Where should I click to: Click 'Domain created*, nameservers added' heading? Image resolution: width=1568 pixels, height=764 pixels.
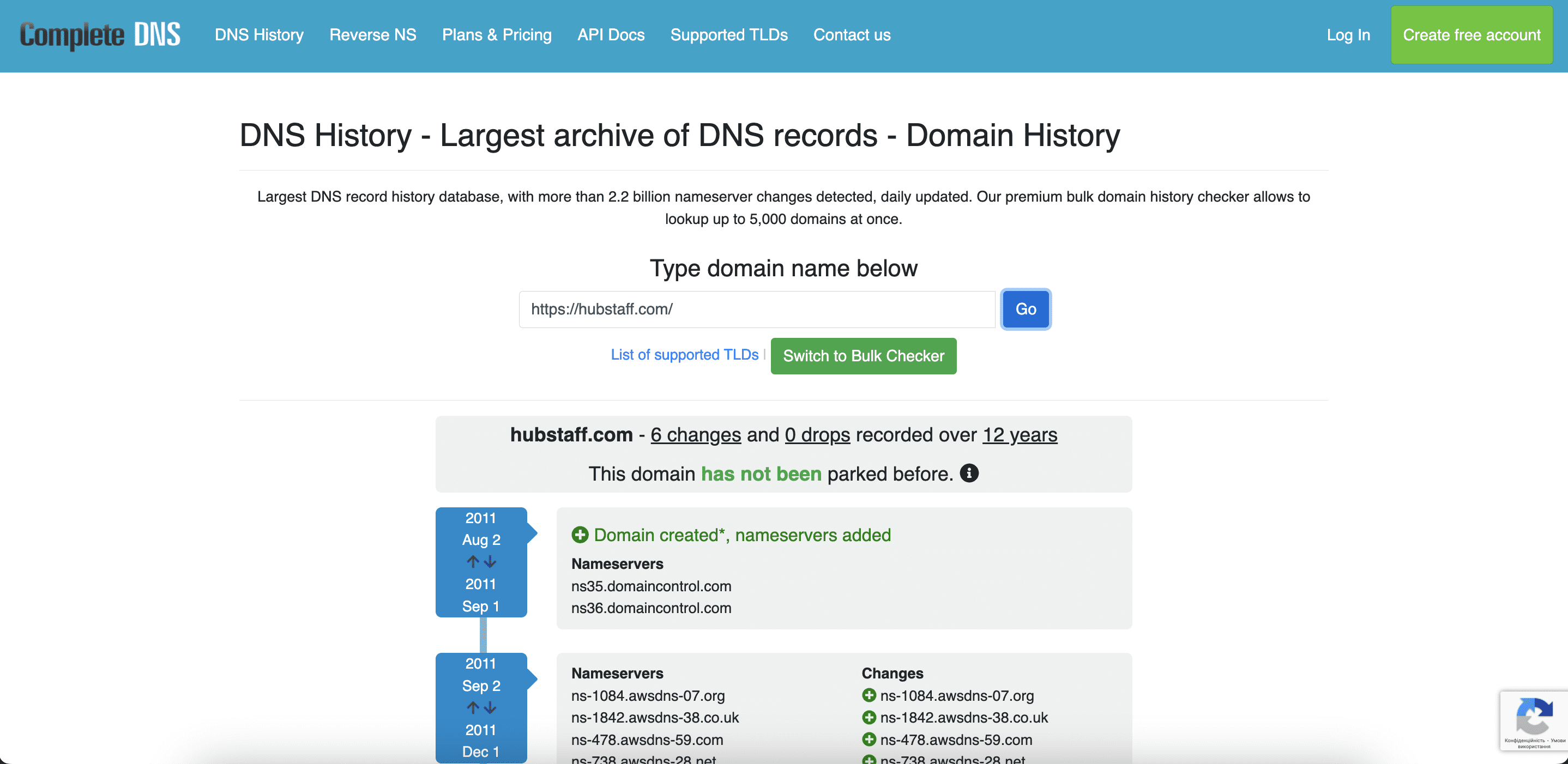pyautogui.click(x=742, y=535)
